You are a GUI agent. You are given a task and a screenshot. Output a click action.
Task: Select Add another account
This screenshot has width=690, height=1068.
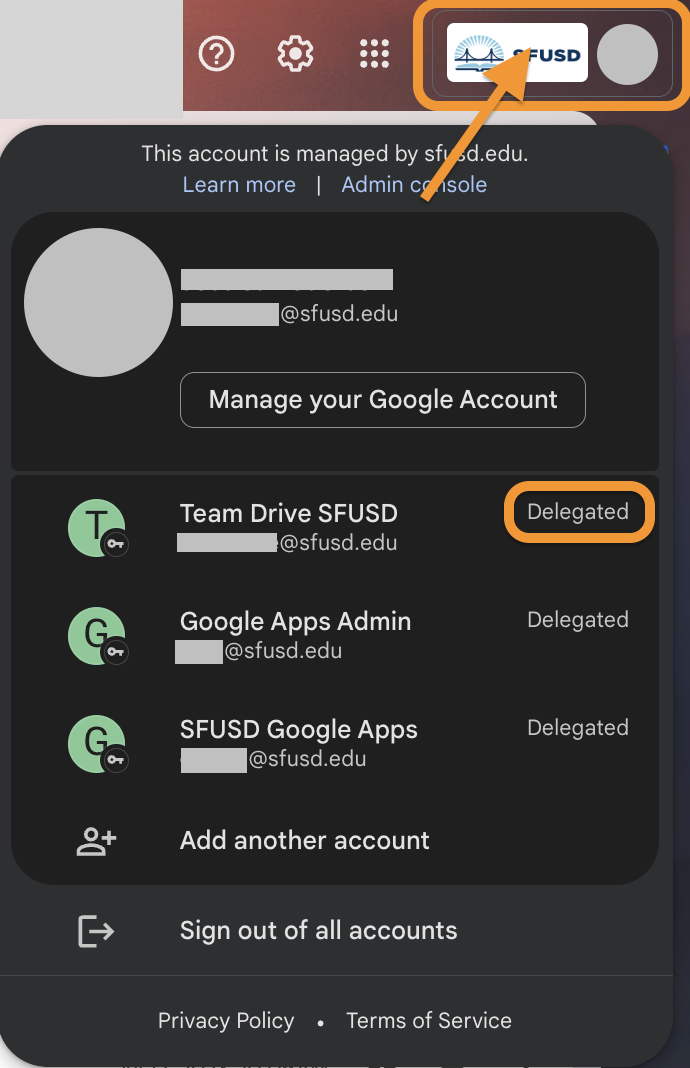(335, 841)
